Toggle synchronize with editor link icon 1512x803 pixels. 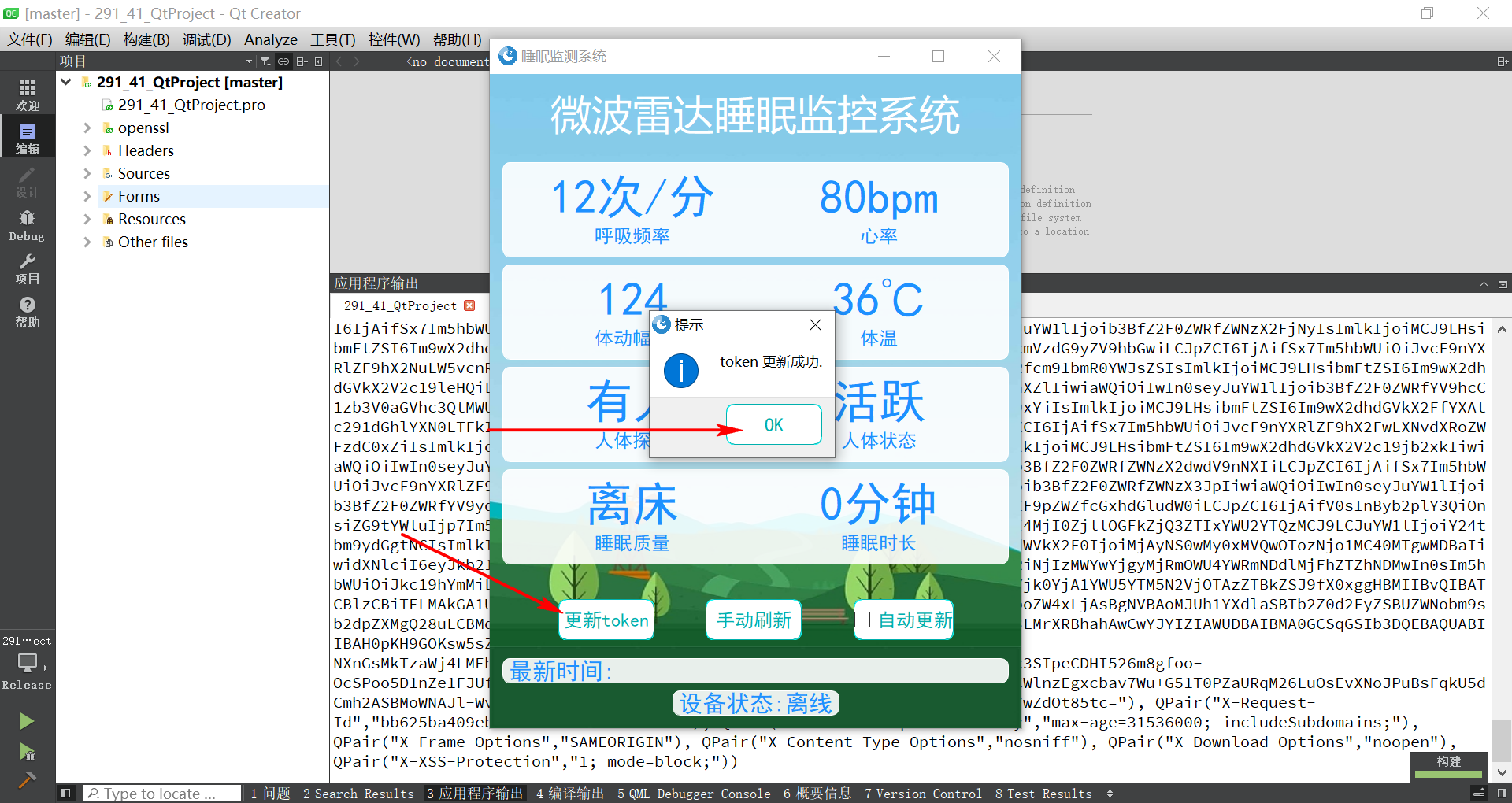pos(283,61)
